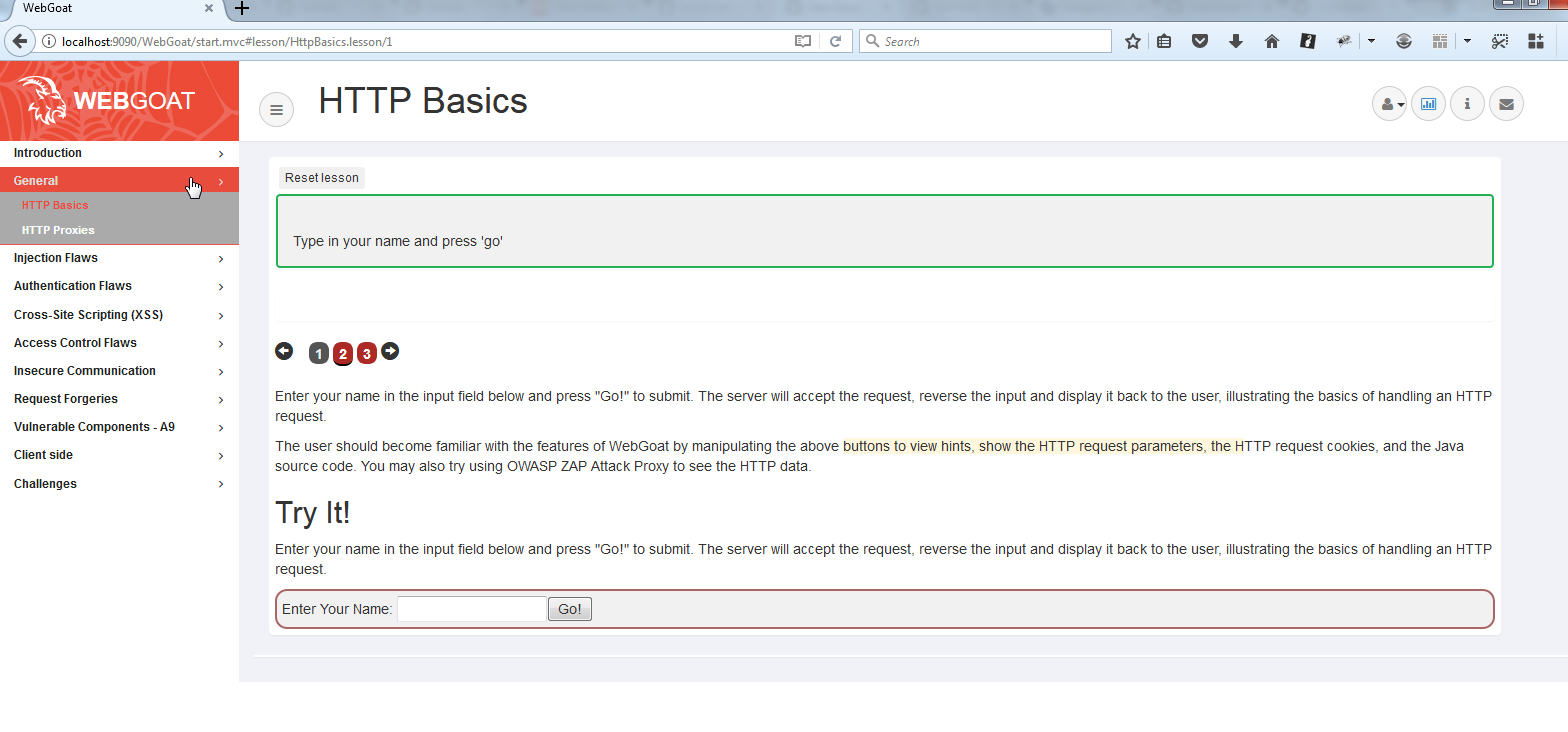Toggle sidebar with hamburger menu button
This screenshot has width=1568, height=732.
(x=277, y=109)
